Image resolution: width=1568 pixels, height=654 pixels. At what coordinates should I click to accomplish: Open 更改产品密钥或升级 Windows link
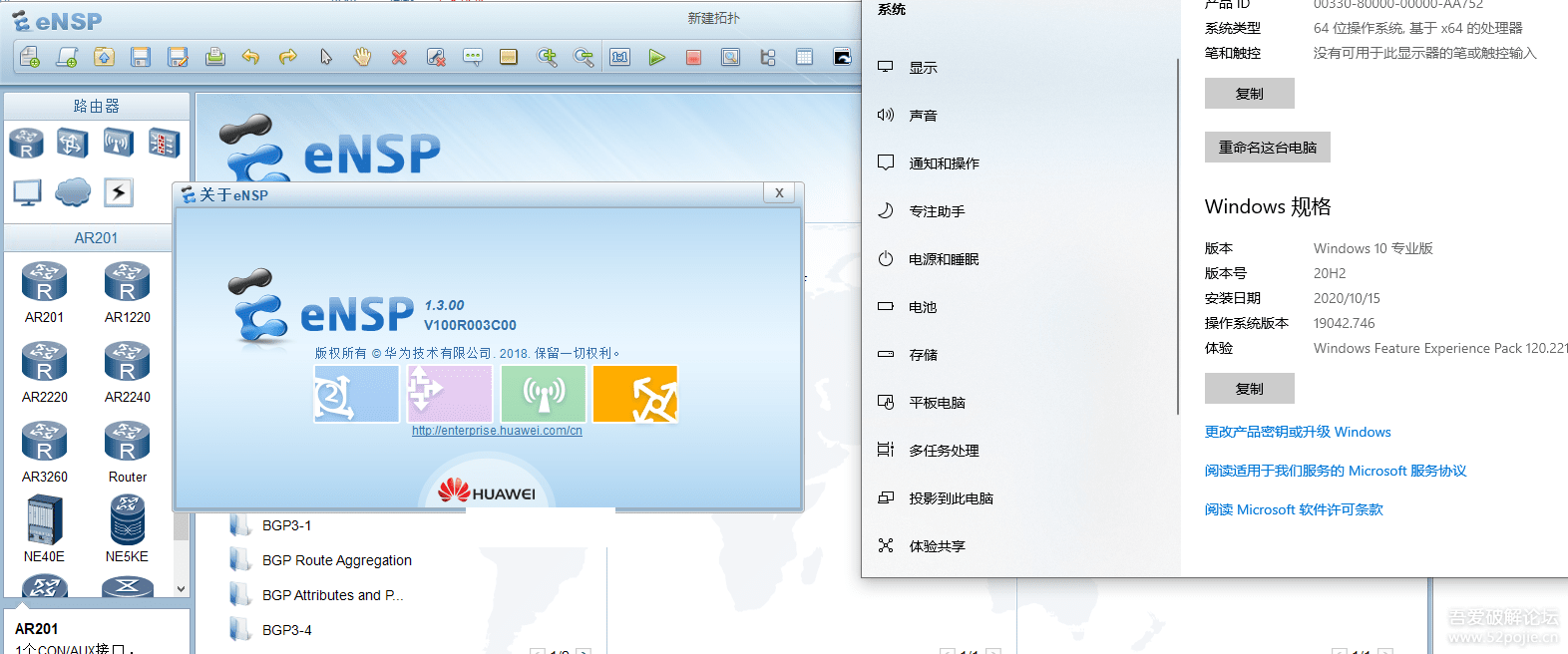point(1298,432)
